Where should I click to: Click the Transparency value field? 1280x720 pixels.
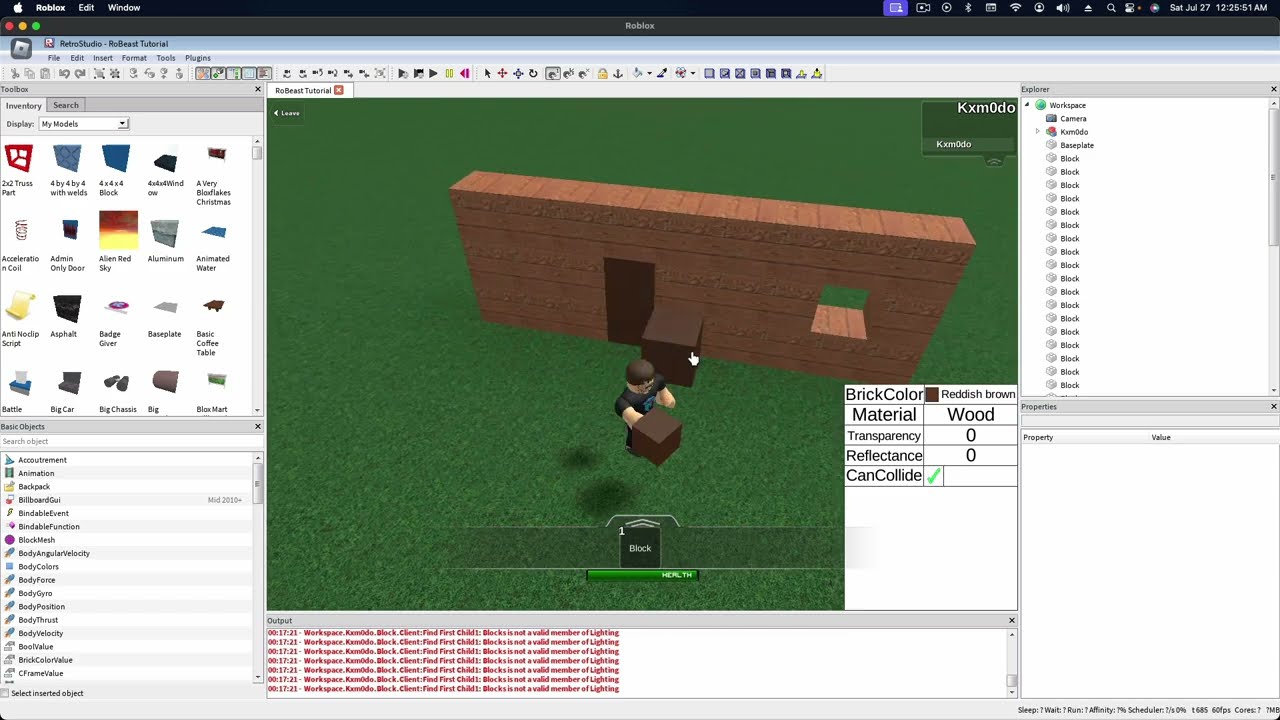coord(970,435)
